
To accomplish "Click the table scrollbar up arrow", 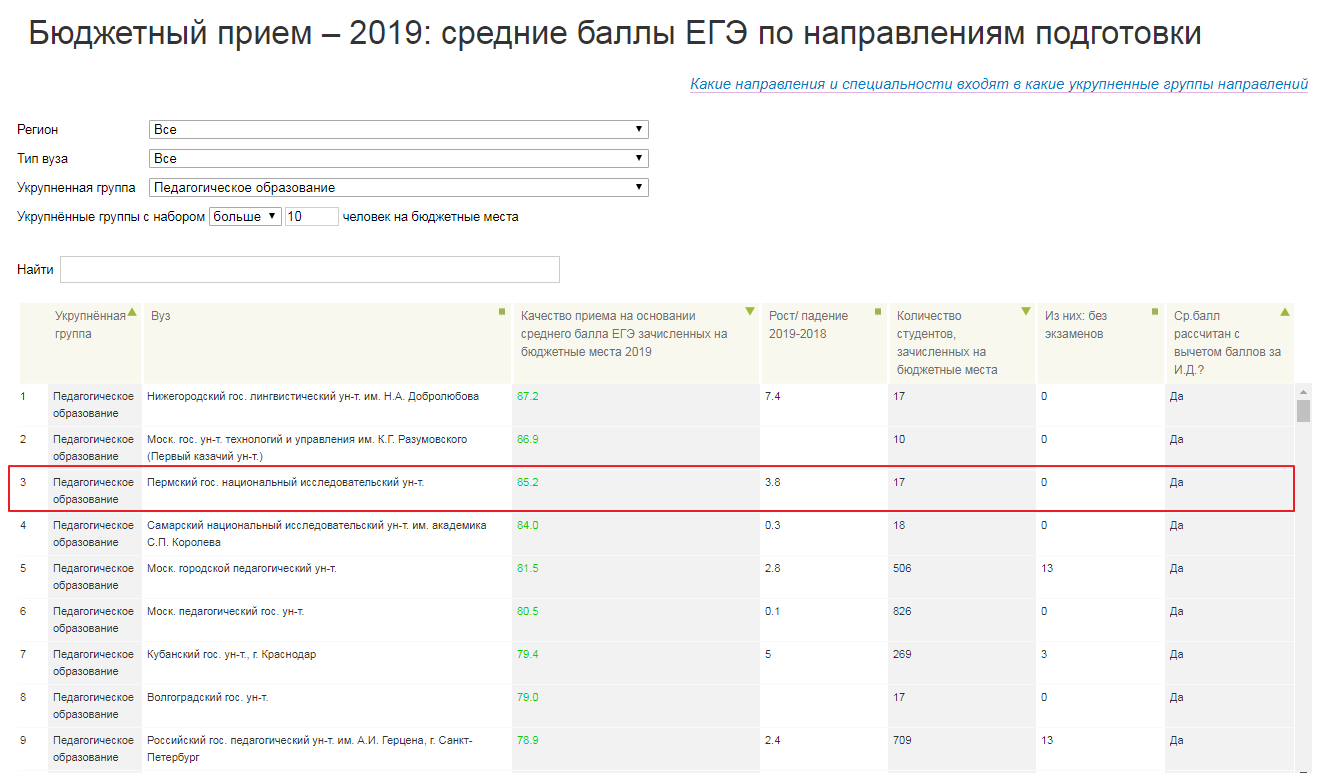I will tap(1304, 392).
